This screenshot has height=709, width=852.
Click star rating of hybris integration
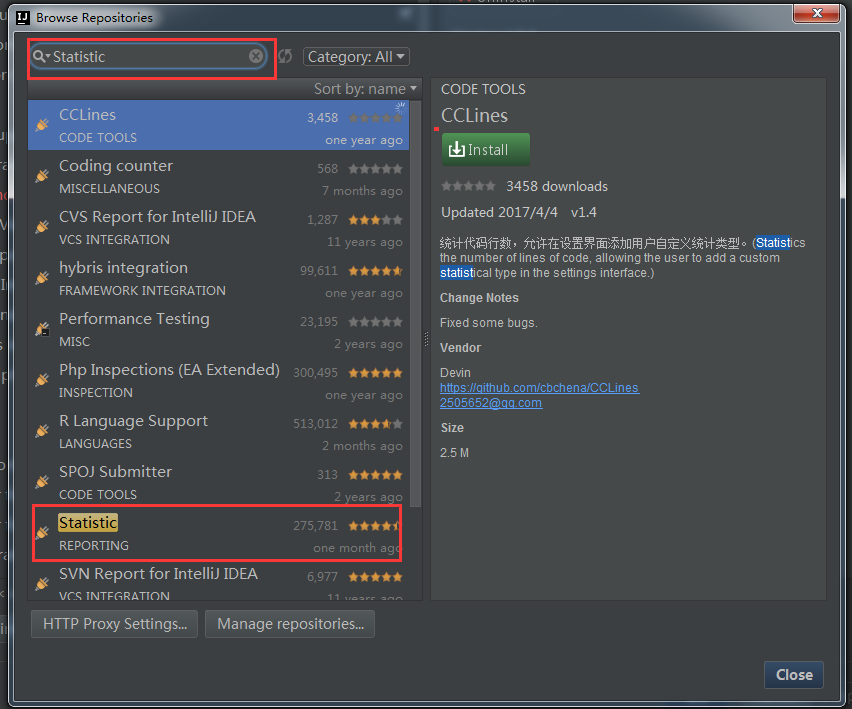(375, 271)
